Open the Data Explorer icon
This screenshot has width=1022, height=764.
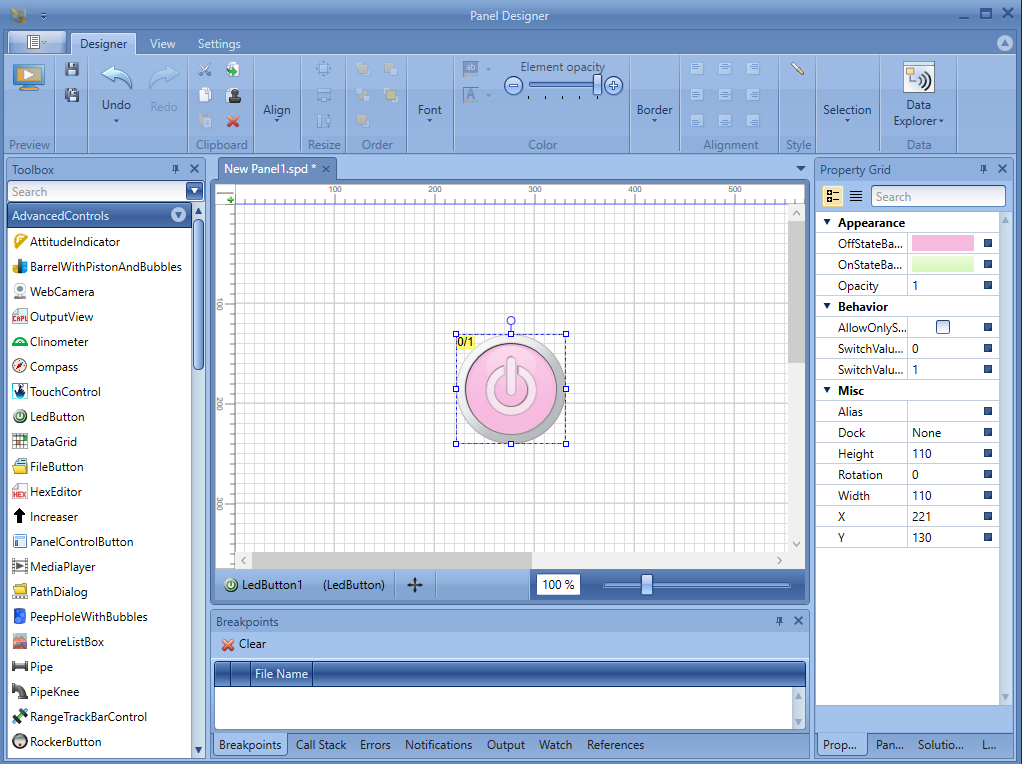pyautogui.click(x=918, y=78)
